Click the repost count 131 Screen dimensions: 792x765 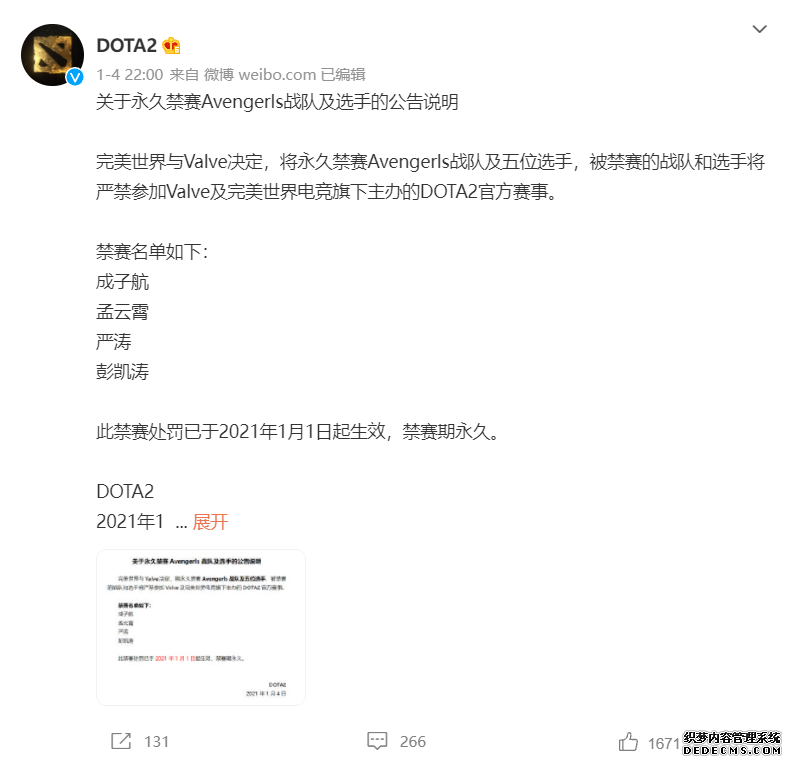(x=157, y=741)
